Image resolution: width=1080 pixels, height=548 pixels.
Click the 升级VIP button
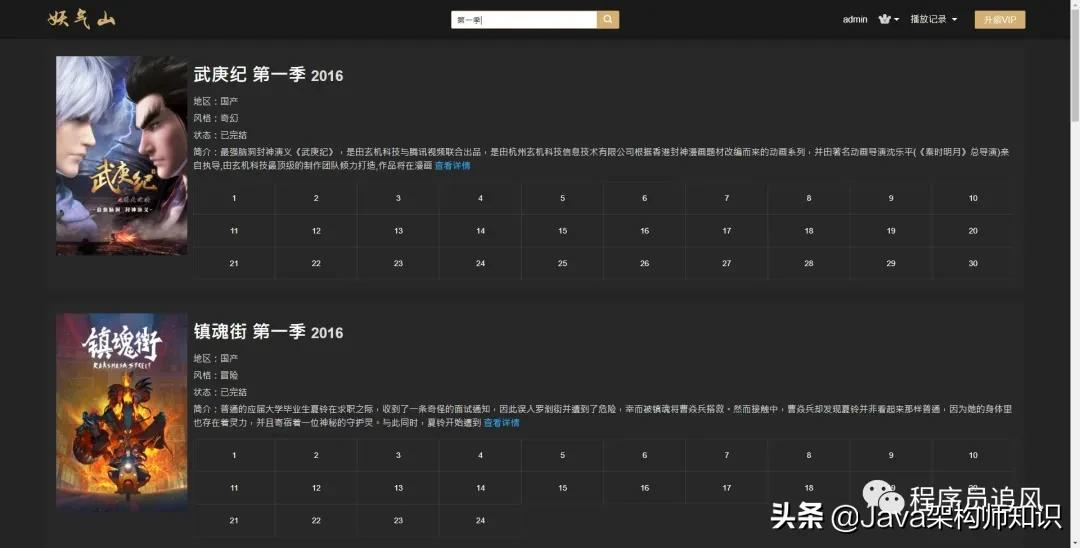[999, 19]
